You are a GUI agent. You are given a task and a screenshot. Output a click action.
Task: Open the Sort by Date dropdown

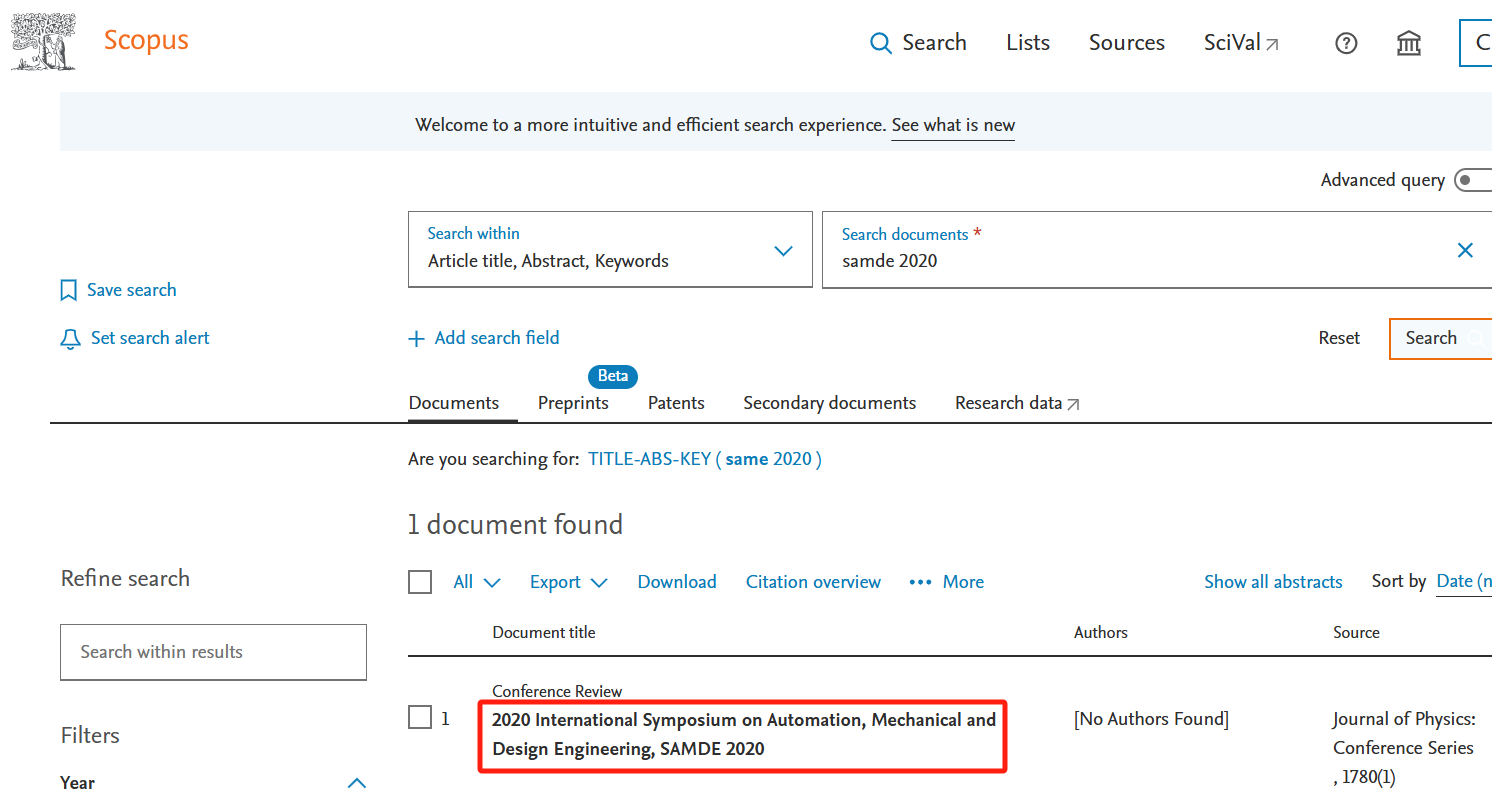1464,582
